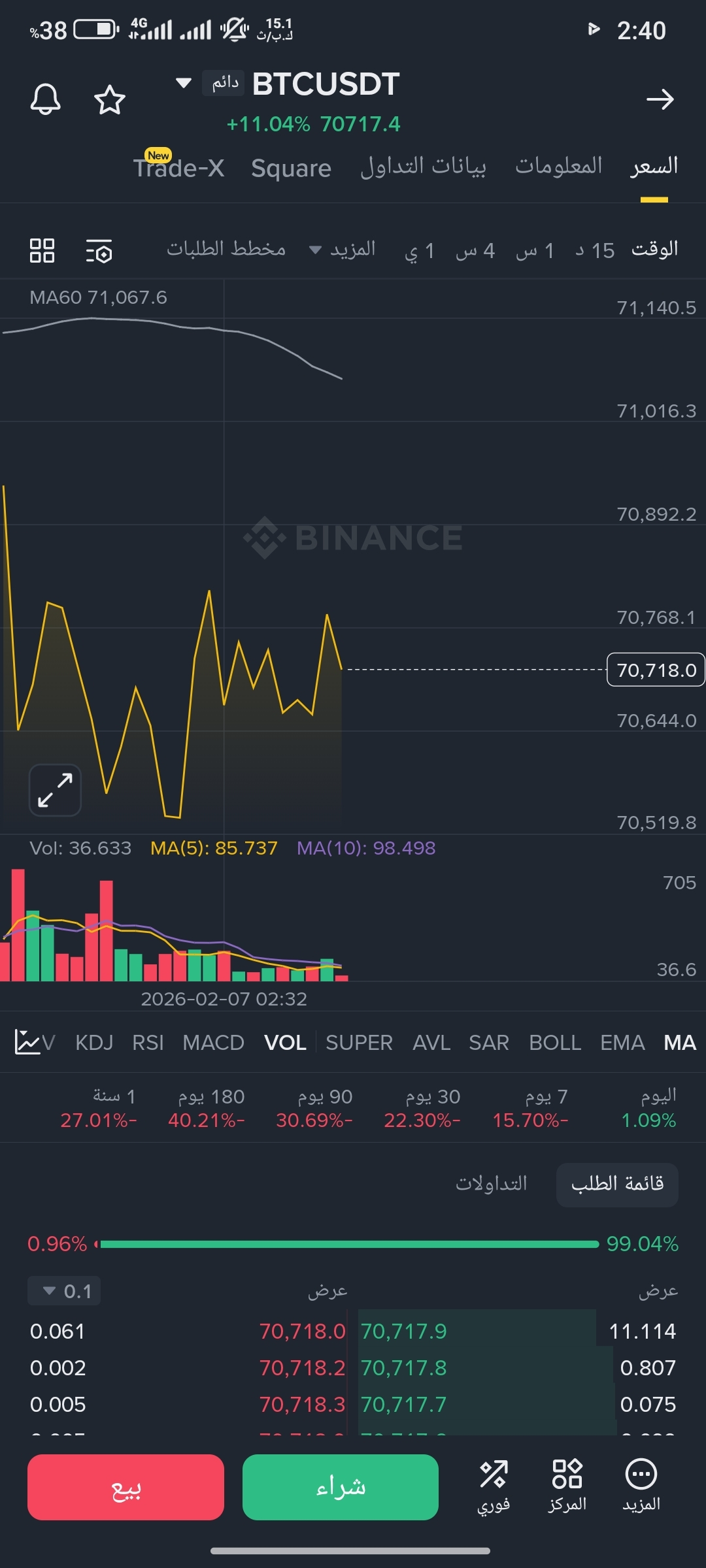Open بيانات التداول trading data tab
Image resolution: width=706 pixels, height=1568 pixels.
coord(424,166)
